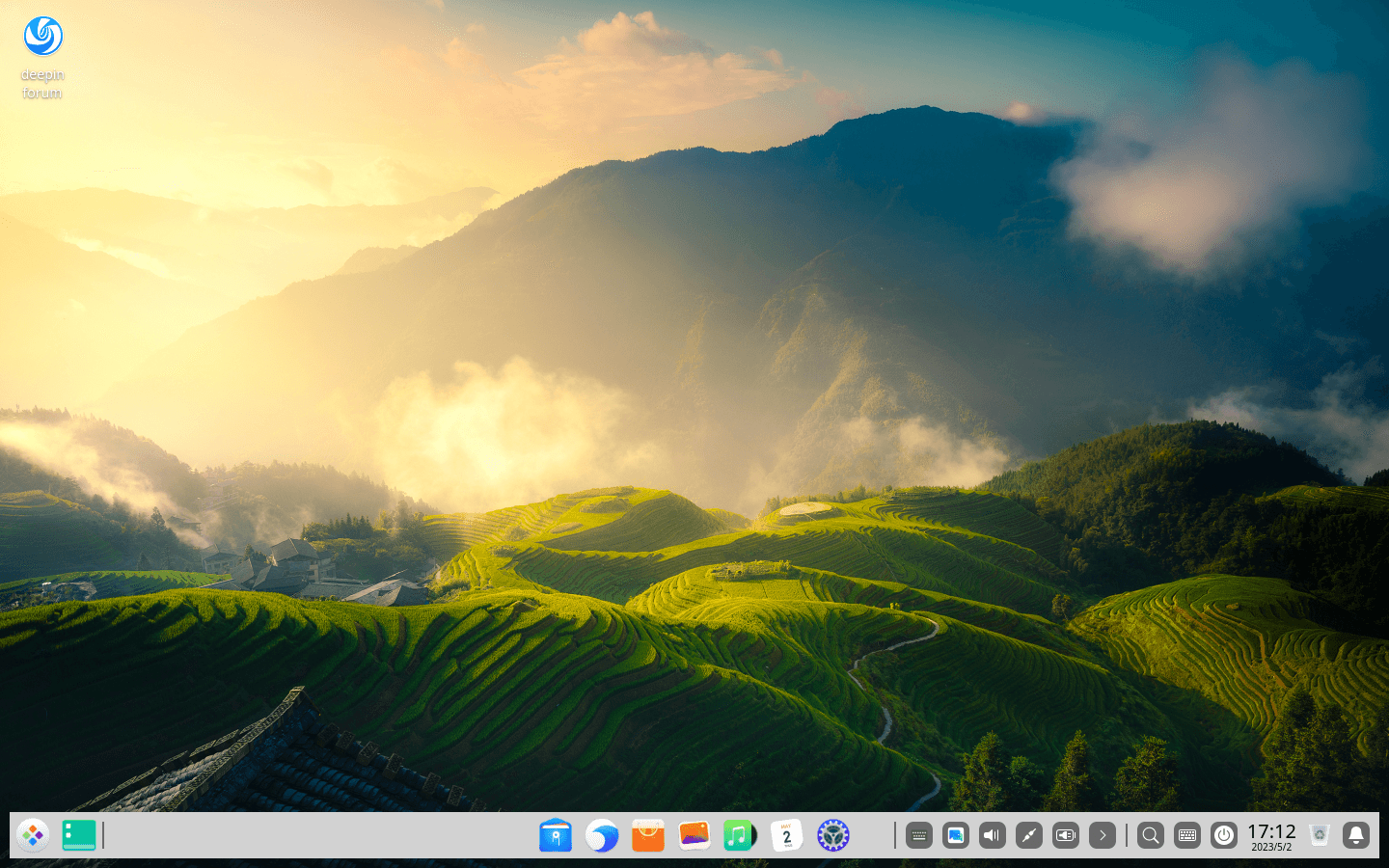Toggle the onscreen keyboard icon
Screen dimensions: 1389x868
tap(1187, 835)
